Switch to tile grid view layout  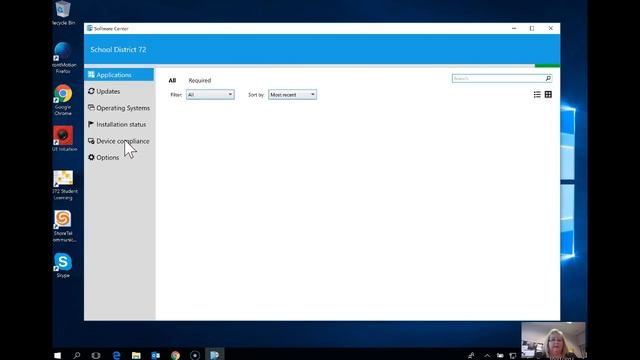tap(548, 95)
